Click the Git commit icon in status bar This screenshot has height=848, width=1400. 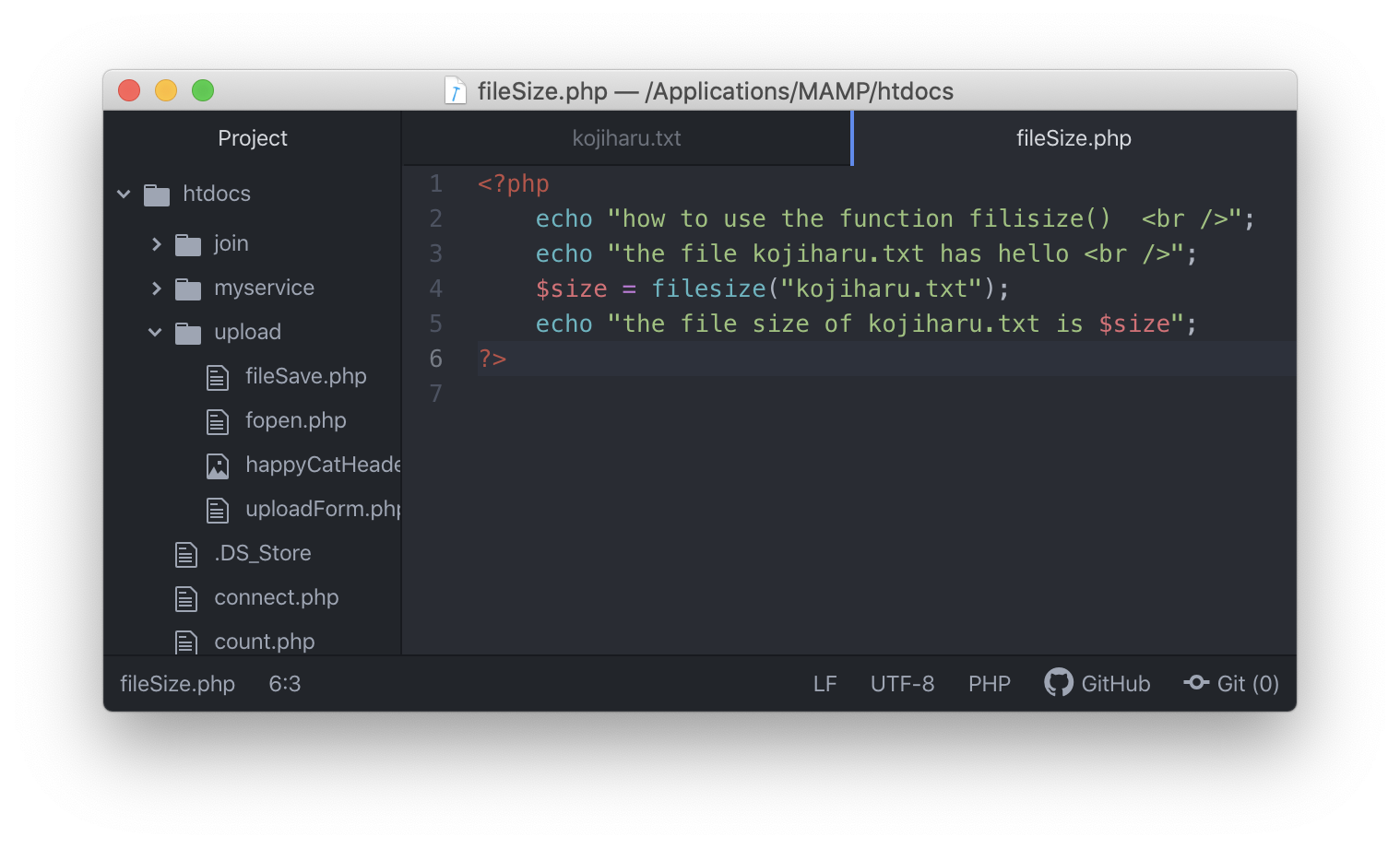tap(1196, 682)
